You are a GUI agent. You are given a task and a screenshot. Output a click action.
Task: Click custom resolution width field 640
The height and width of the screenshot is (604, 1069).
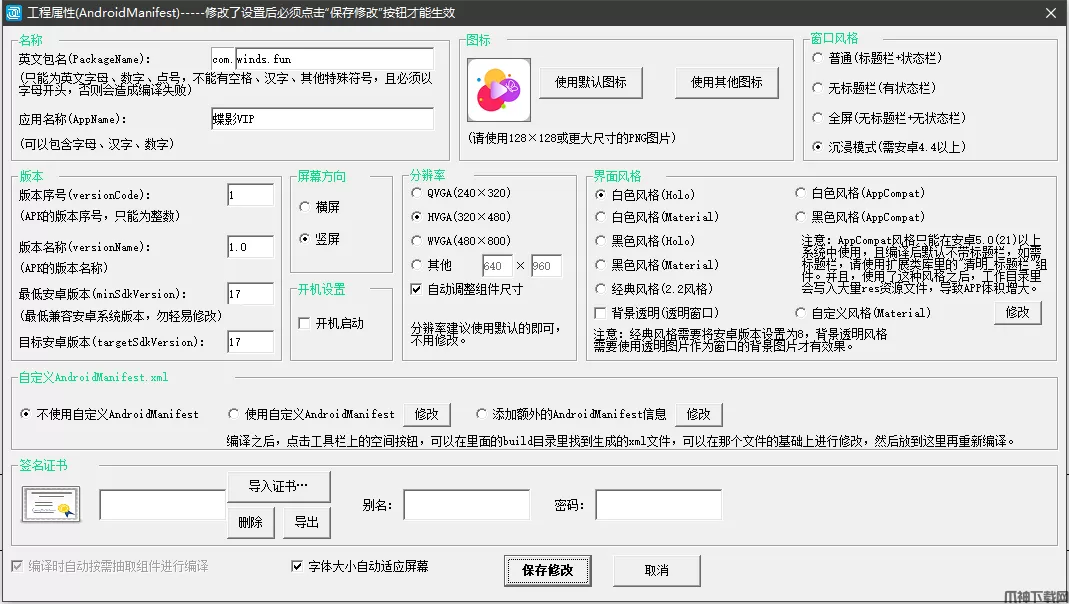[497, 266]
